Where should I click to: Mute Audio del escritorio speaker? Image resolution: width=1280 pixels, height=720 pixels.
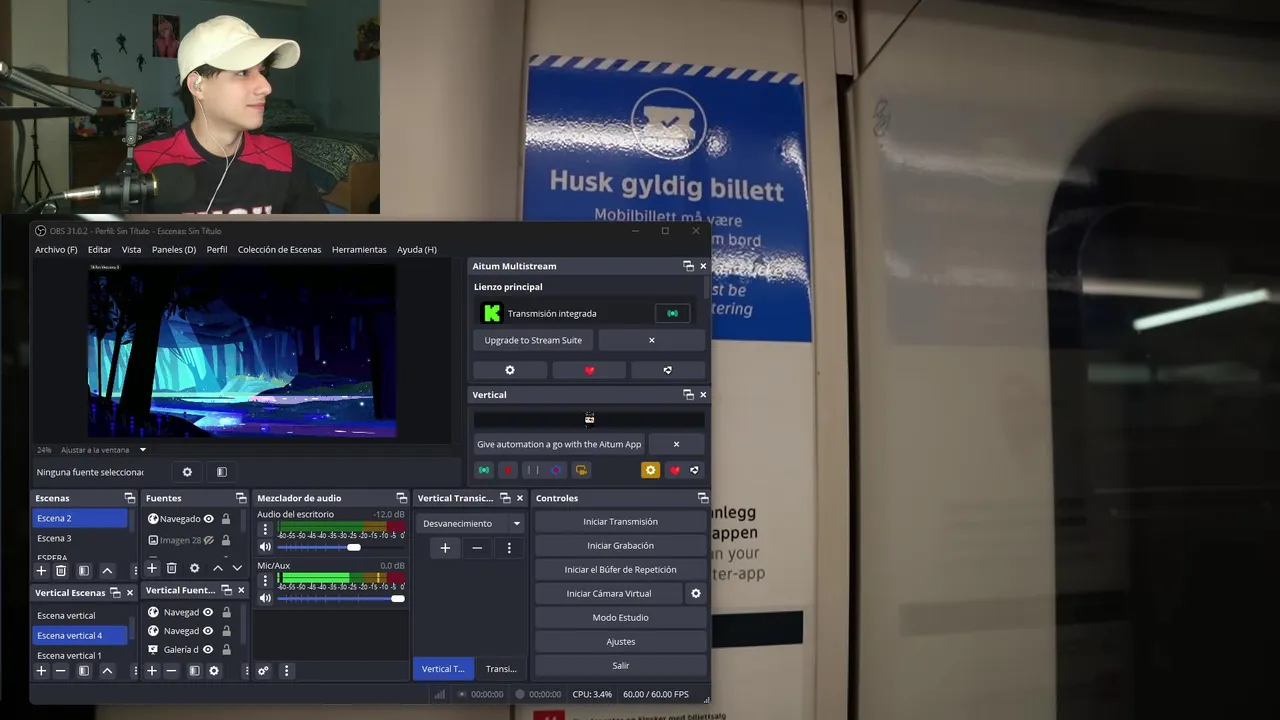coord(265,547)
